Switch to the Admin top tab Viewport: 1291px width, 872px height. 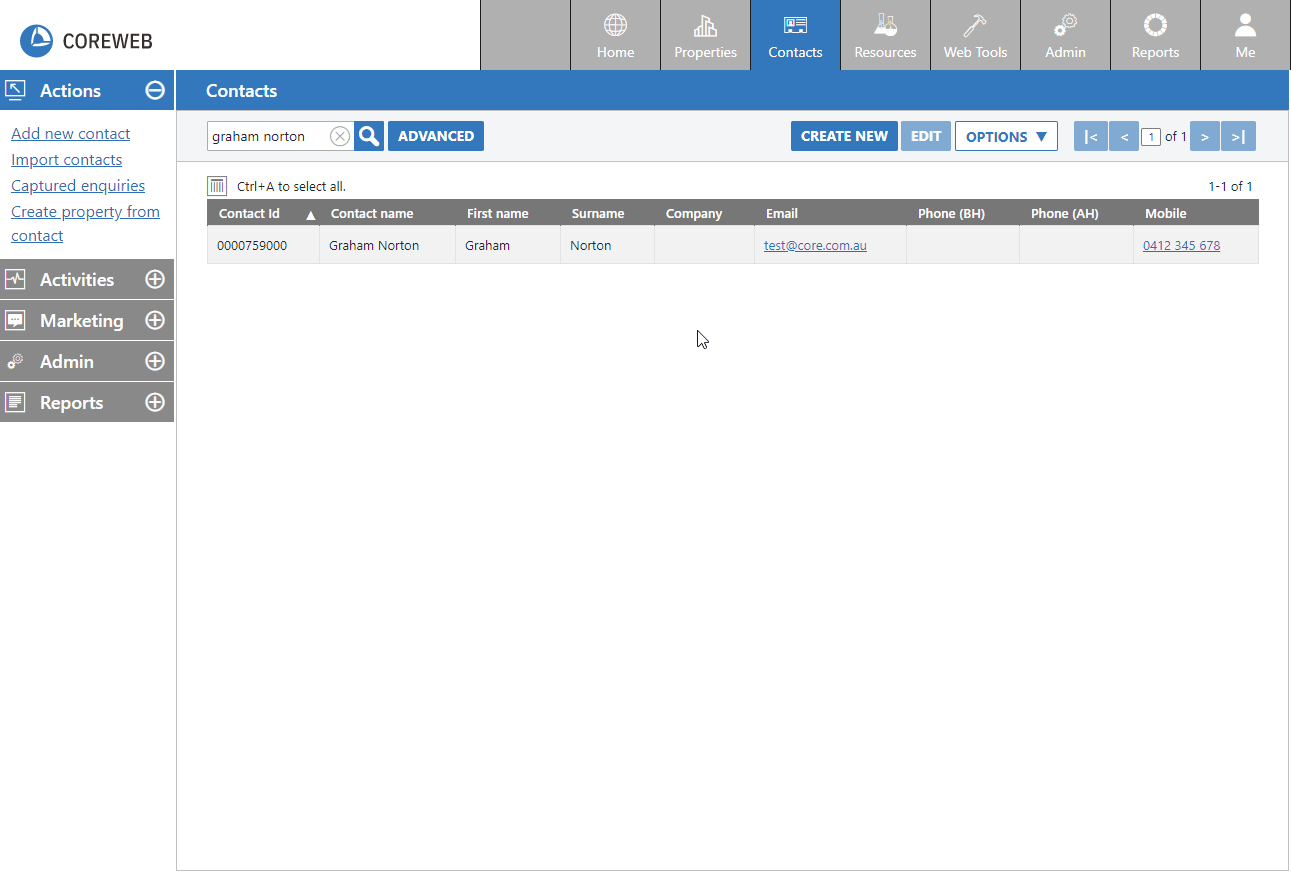pyautogui.click(x=1065, y=36)
